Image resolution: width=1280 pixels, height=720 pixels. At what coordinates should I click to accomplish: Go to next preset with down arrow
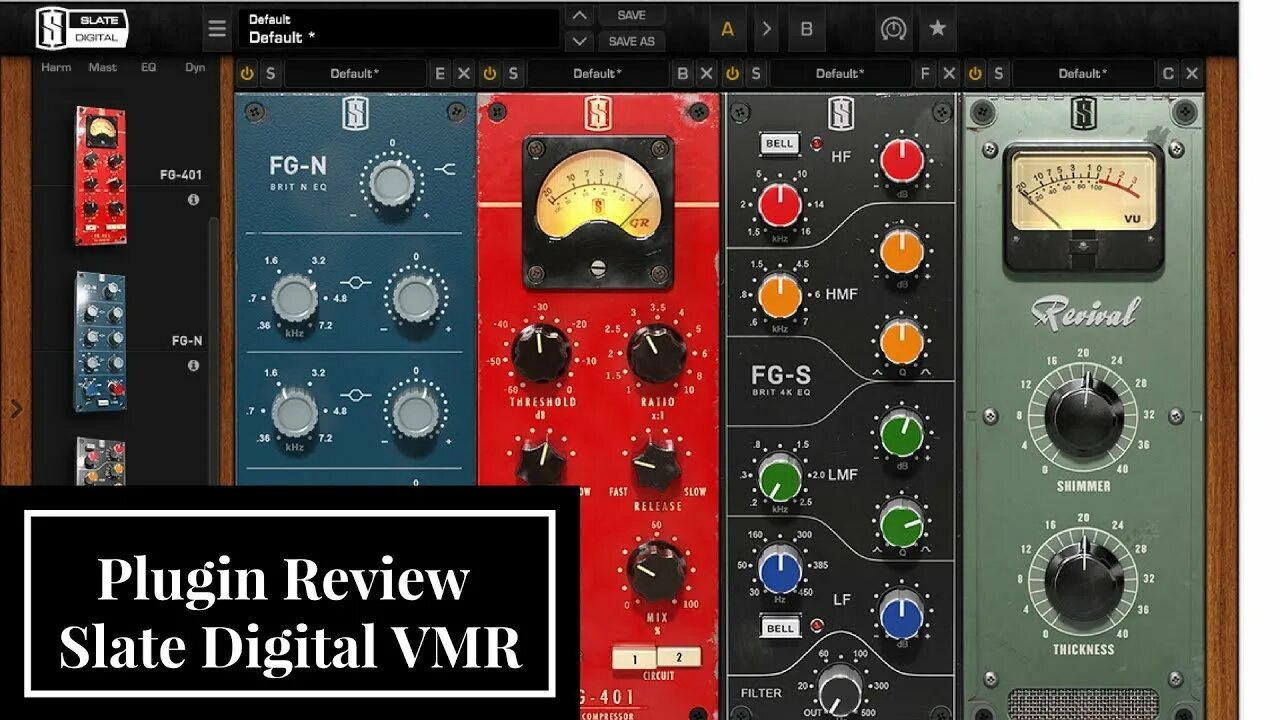pos(579,41)
